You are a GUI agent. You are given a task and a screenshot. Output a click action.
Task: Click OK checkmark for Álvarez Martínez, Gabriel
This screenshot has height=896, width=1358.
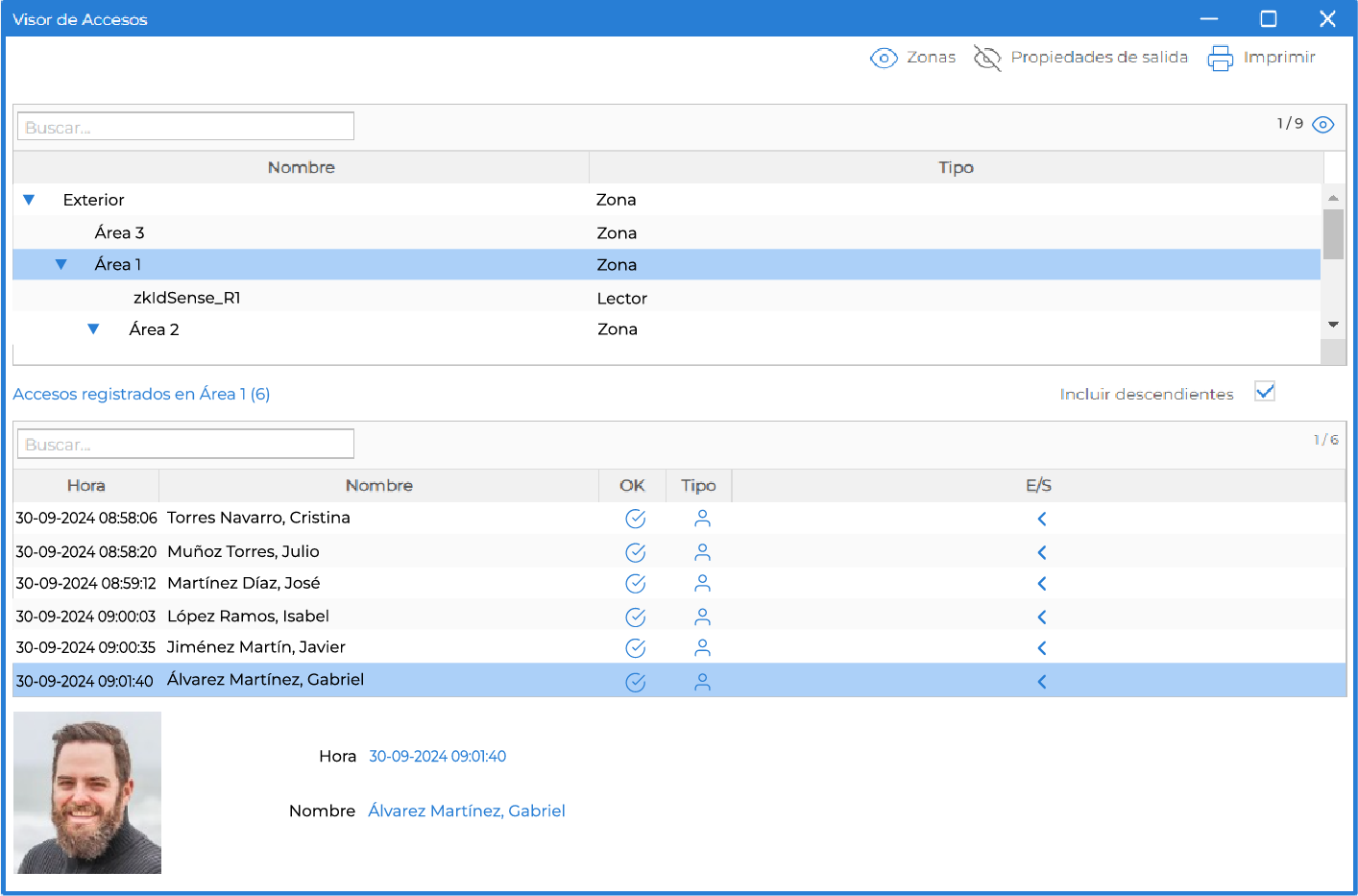click(x=635, y=682)
